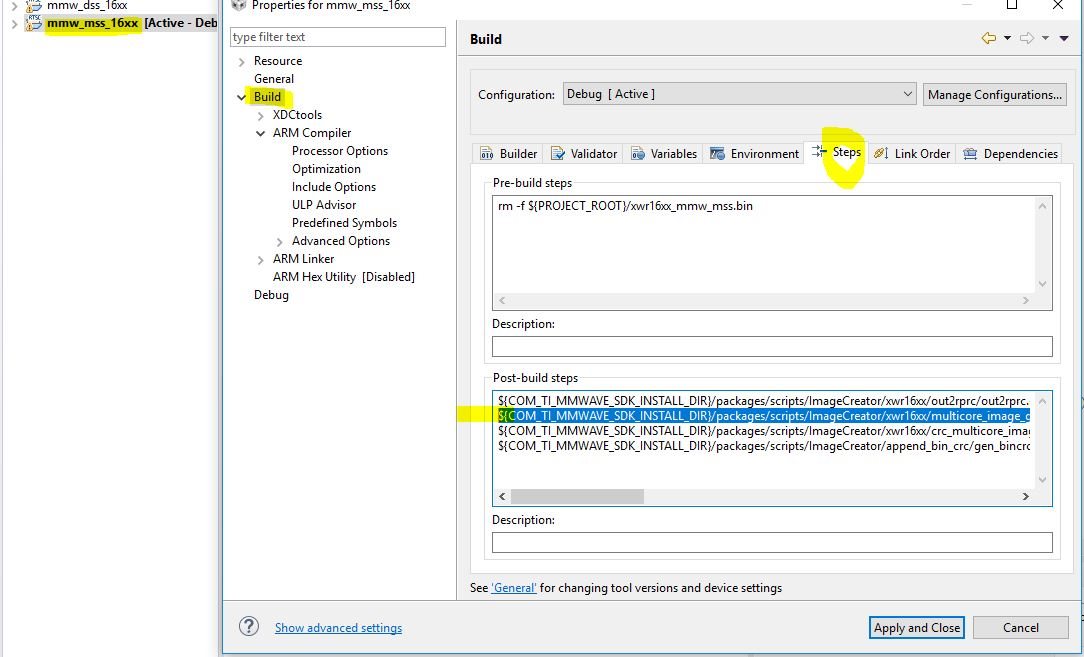This screenshot has height=657, width=1084.
Task: Click Manage Configurations button
Action: 995,95
